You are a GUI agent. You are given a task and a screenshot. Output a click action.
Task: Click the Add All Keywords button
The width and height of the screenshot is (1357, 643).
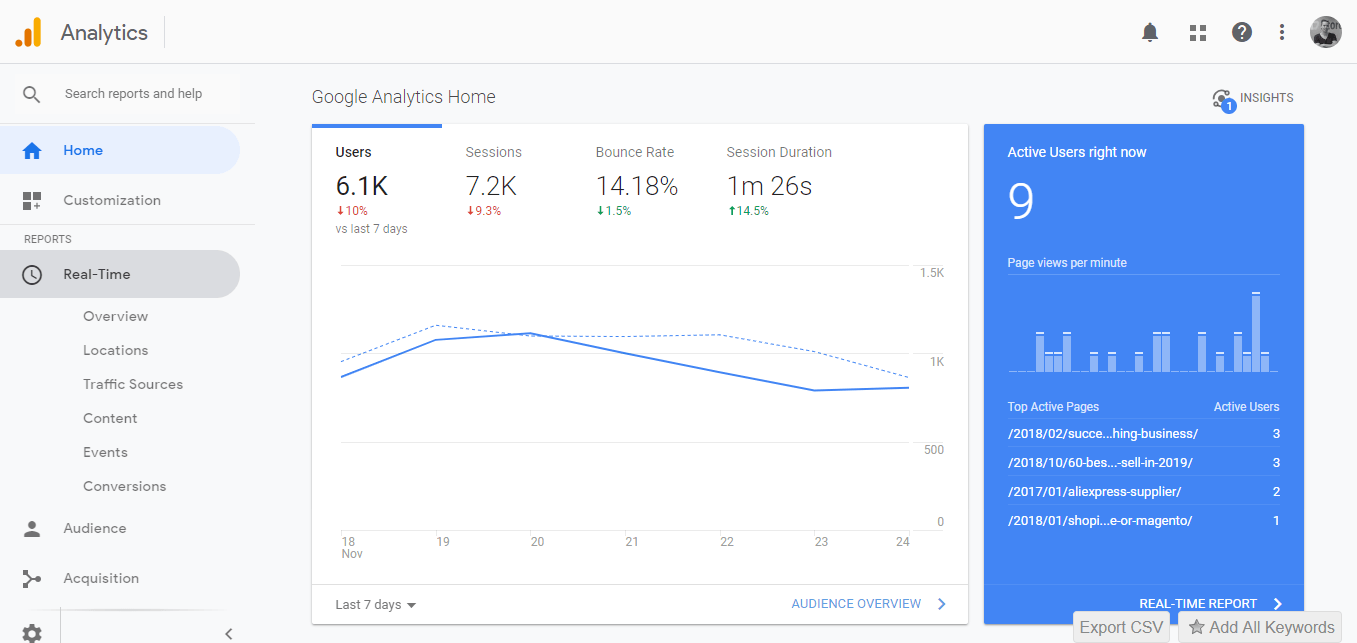pos(1260,628)
